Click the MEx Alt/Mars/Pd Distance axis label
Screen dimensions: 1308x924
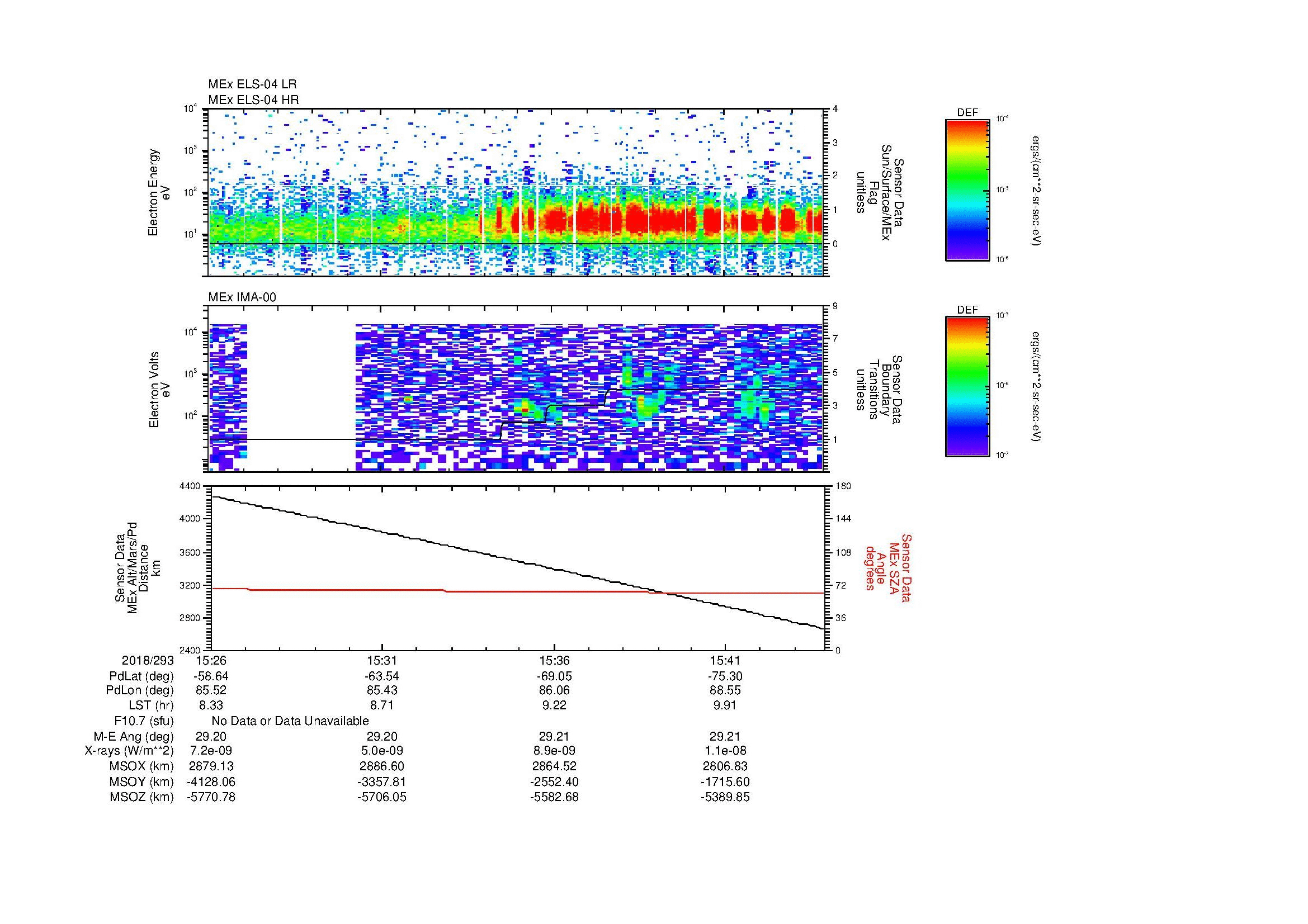tap(139, 567)
